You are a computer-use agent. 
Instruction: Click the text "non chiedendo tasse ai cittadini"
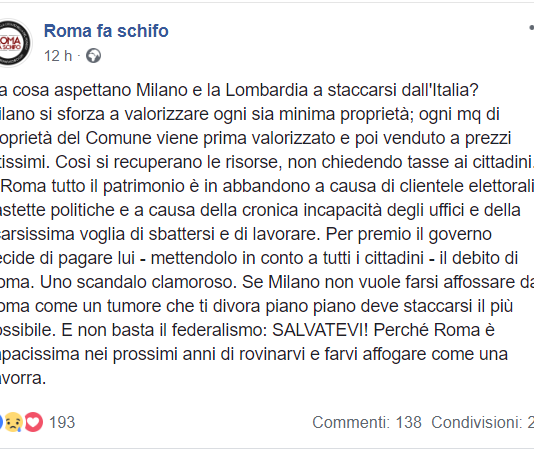click(410, 162)
